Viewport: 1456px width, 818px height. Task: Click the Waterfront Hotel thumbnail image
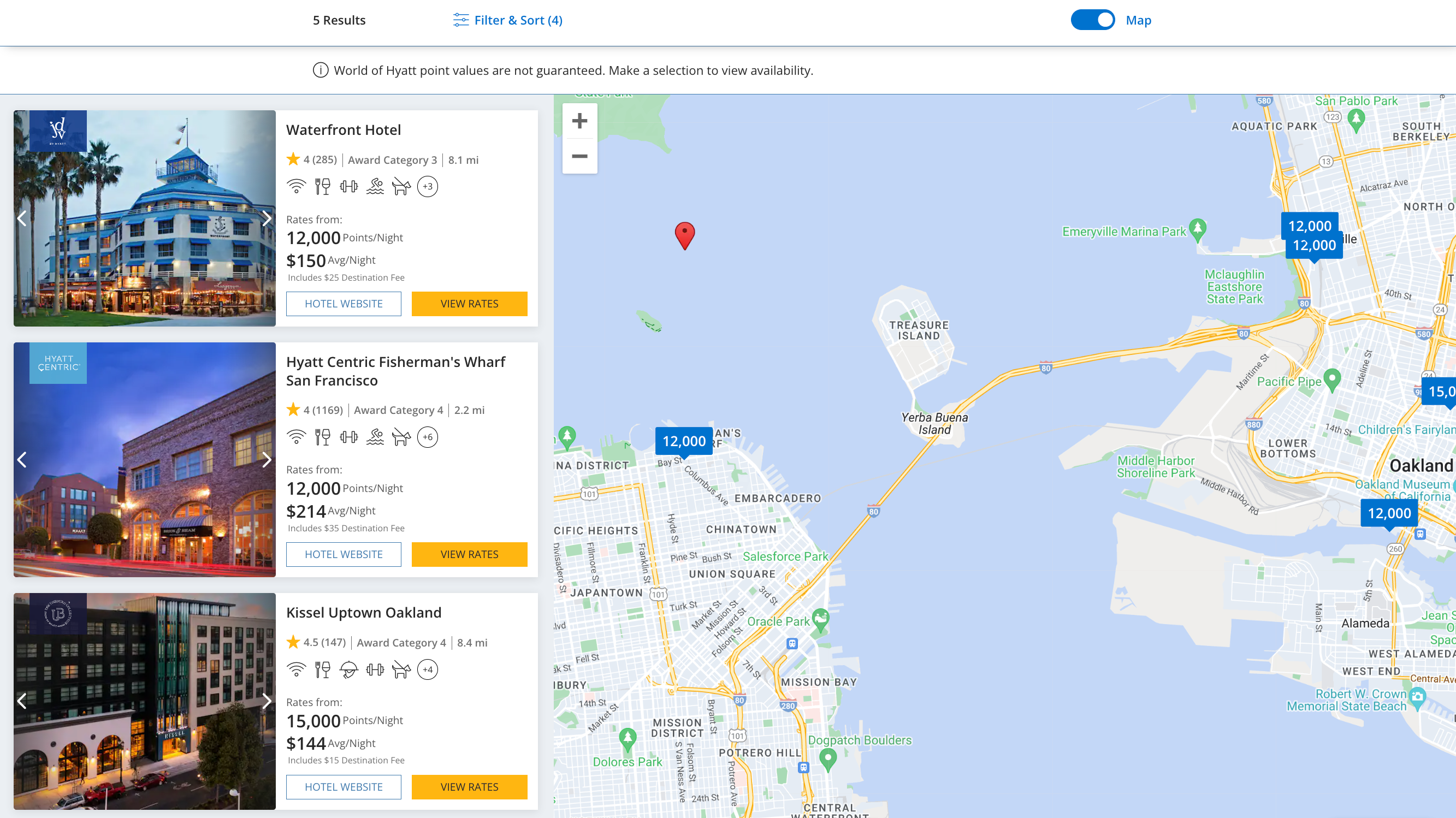click(x=143, y=218)
